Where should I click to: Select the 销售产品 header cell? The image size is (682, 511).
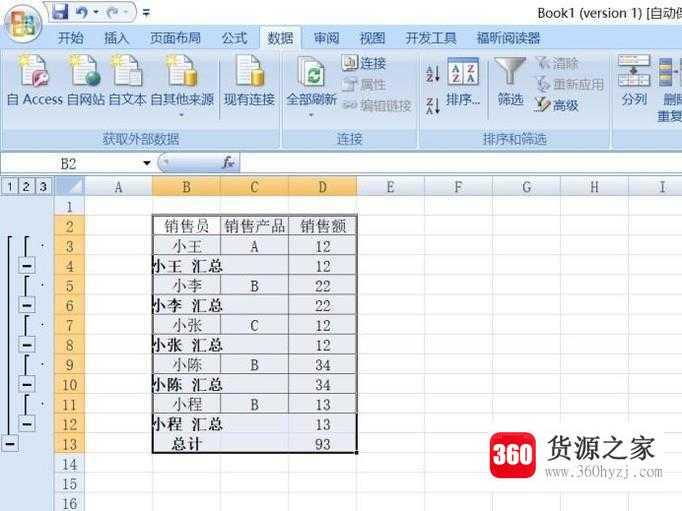tap(254, 226)
